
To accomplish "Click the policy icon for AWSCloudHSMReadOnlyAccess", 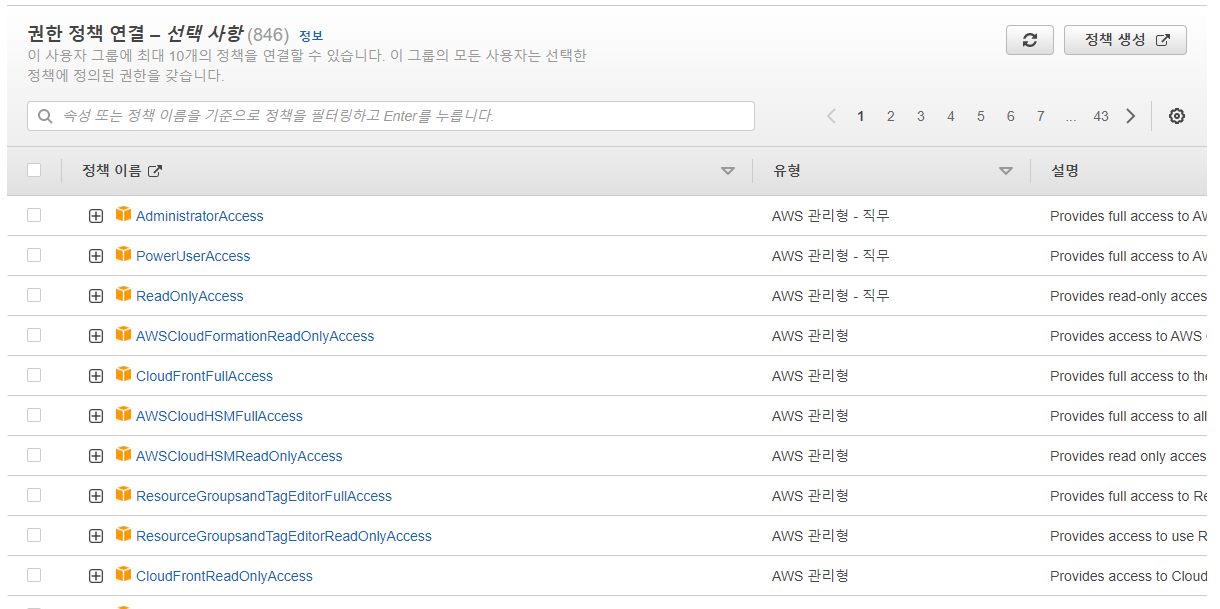I will (x=123, y=454).
